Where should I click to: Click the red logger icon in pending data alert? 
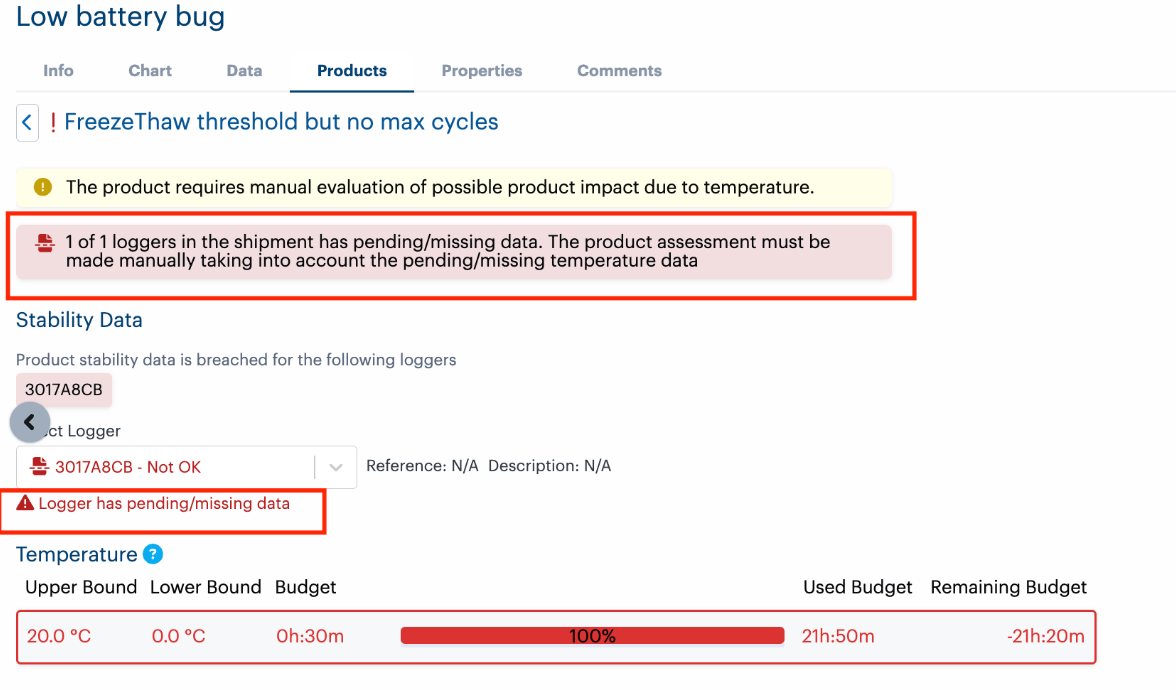click(x=45, y=243)
